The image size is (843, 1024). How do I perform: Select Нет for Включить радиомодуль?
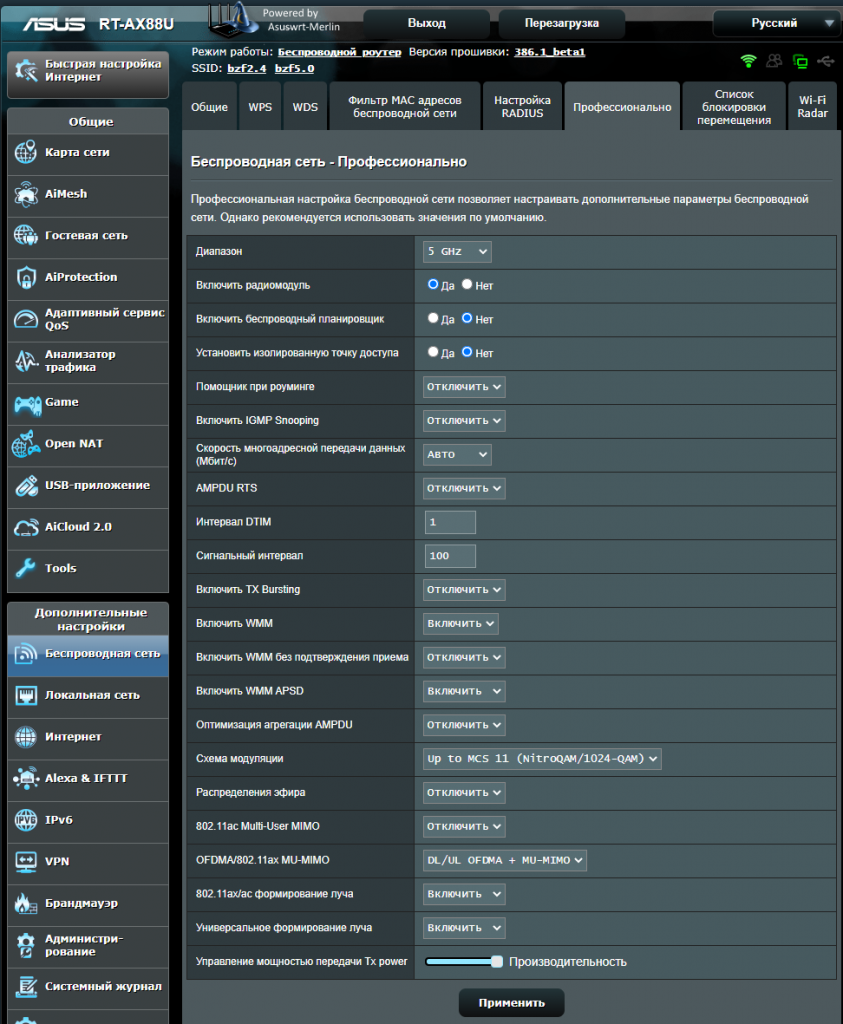click(467, 284)
